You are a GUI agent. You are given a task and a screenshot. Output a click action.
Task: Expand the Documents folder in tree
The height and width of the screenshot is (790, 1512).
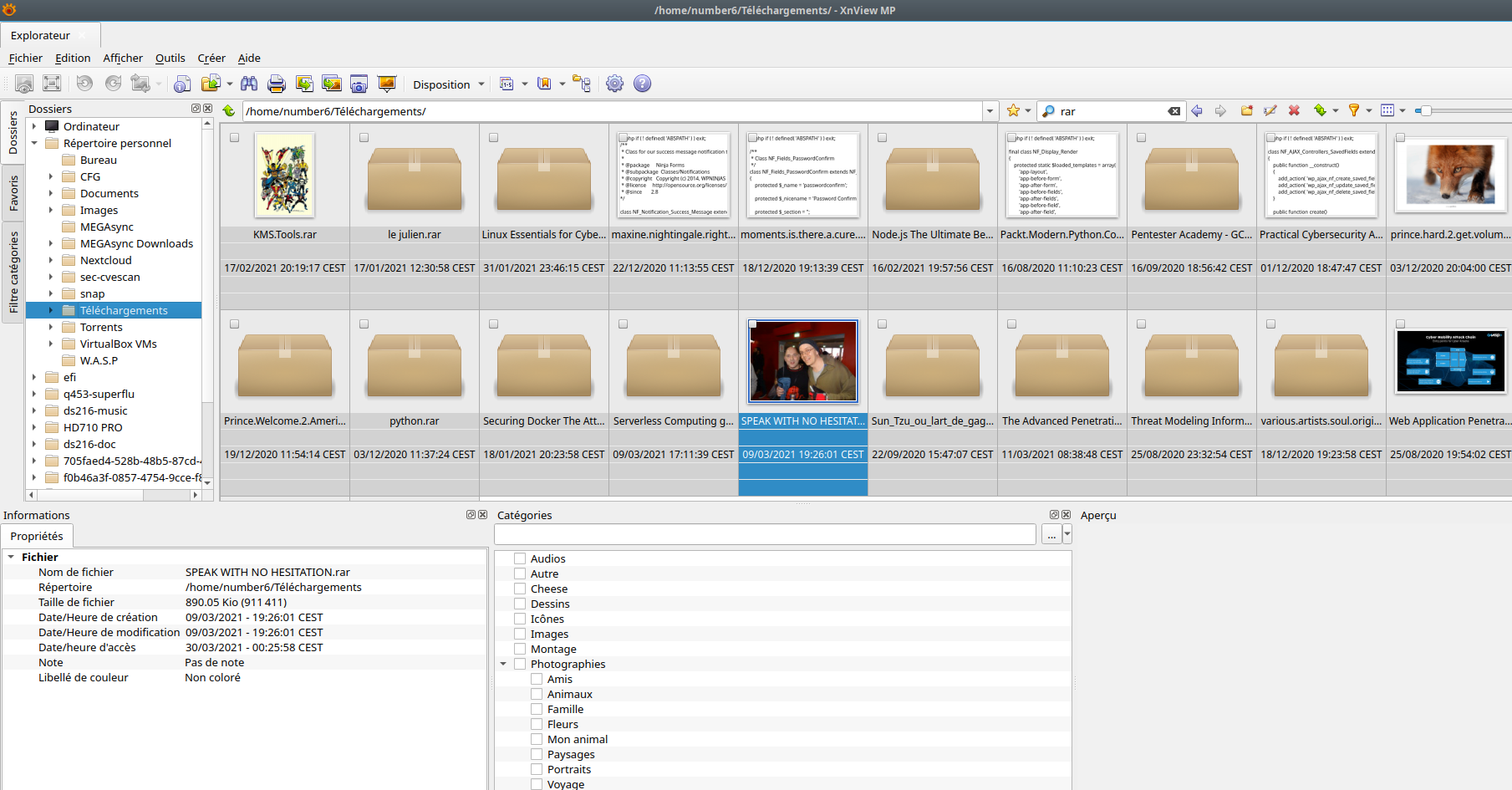(51, 193)
